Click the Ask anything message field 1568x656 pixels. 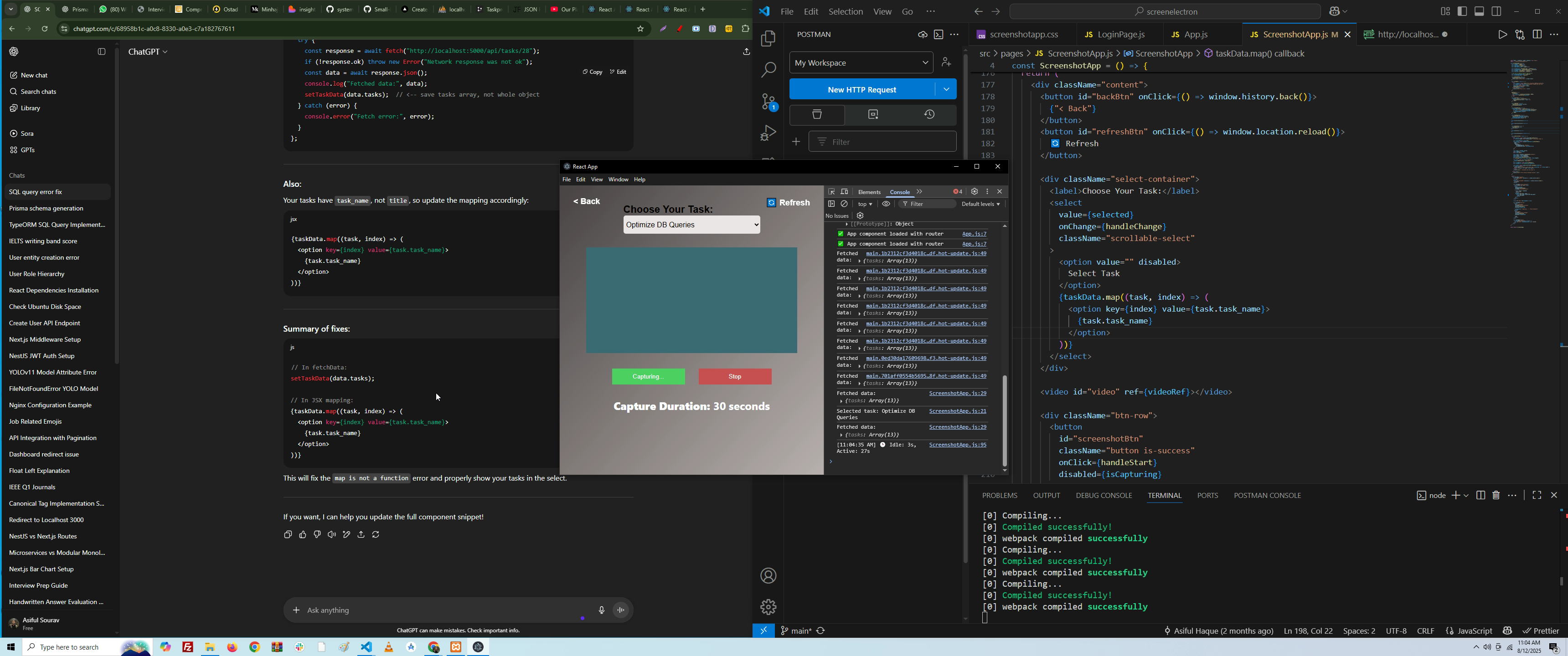(438, 610)
